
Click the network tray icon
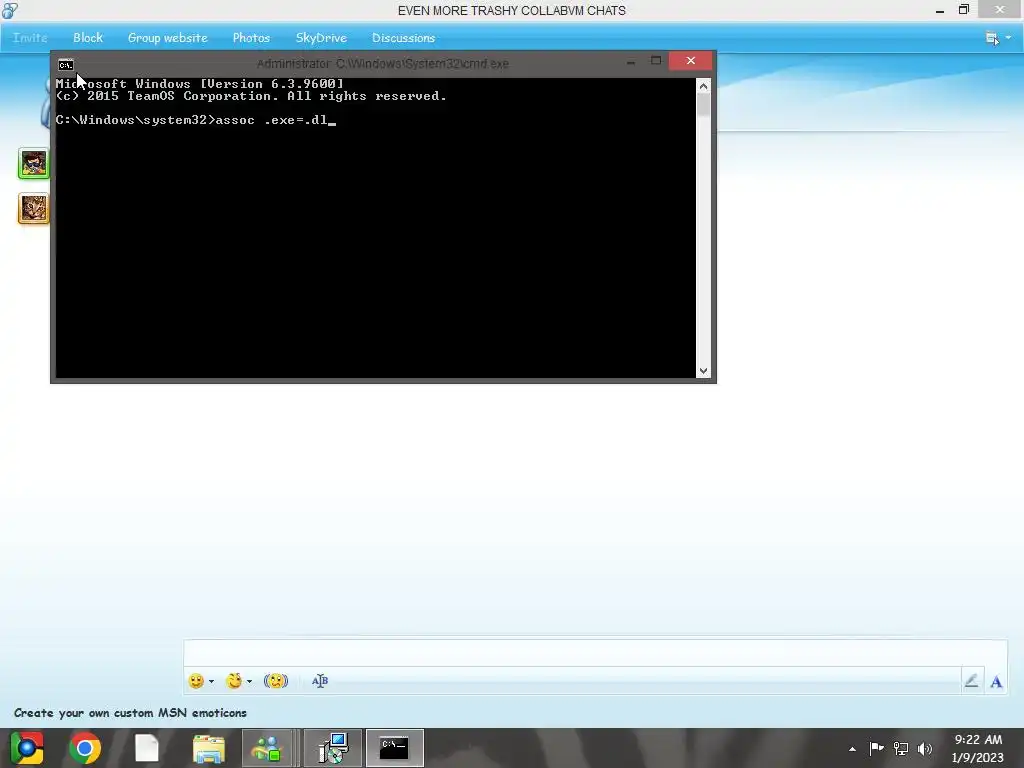[901, 748]
